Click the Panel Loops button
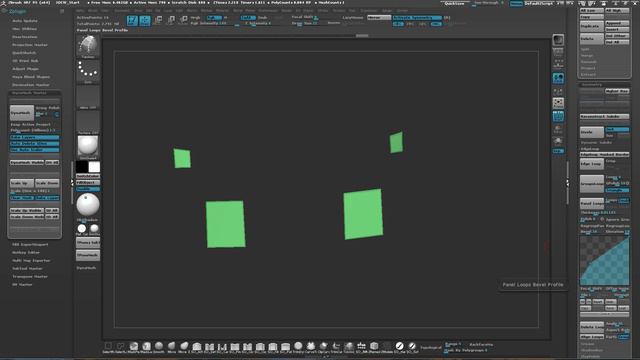Viewport: 640px width, 360px height. 591,203
